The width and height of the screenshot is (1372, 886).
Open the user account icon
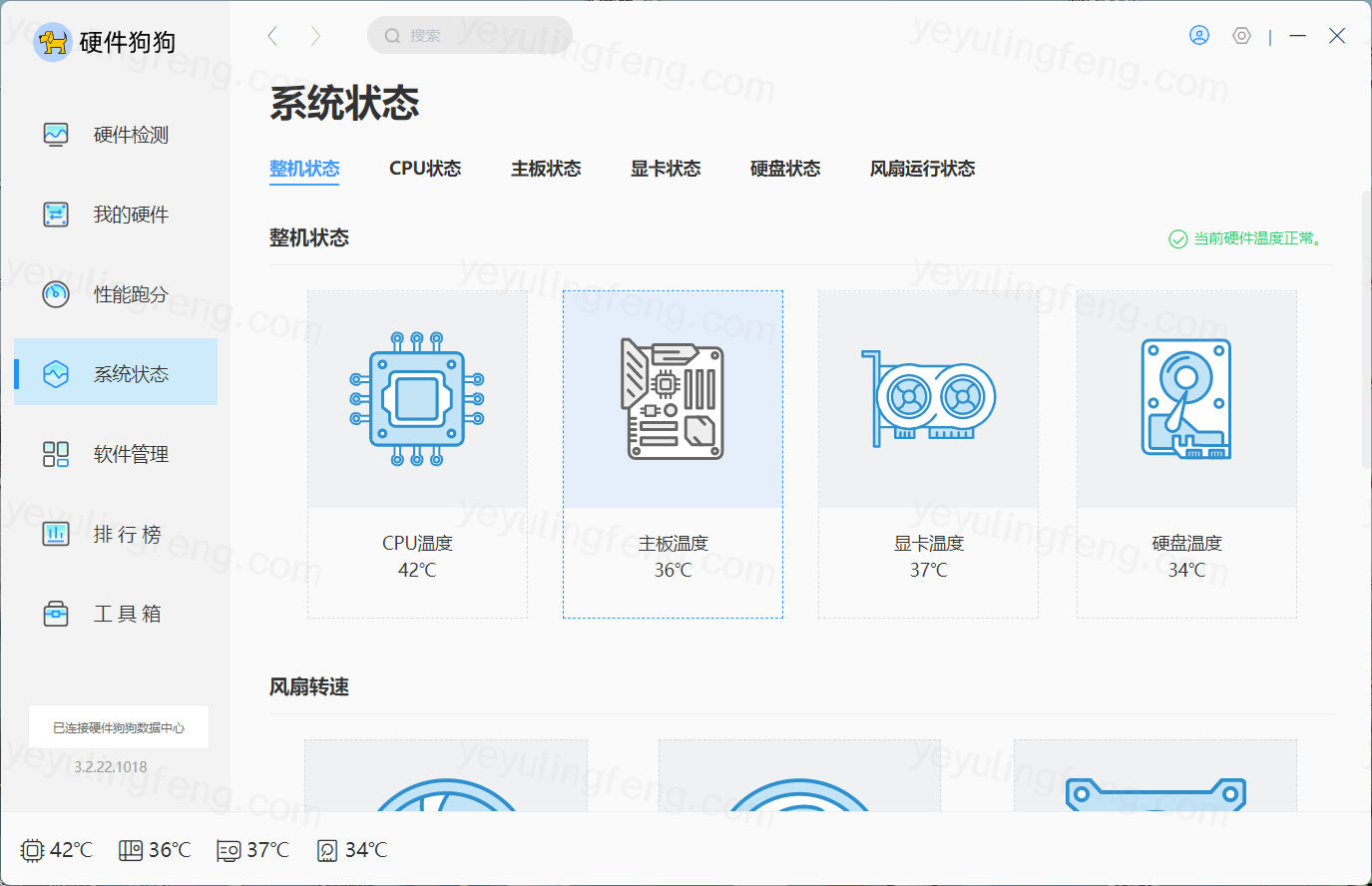[1199, 36]
